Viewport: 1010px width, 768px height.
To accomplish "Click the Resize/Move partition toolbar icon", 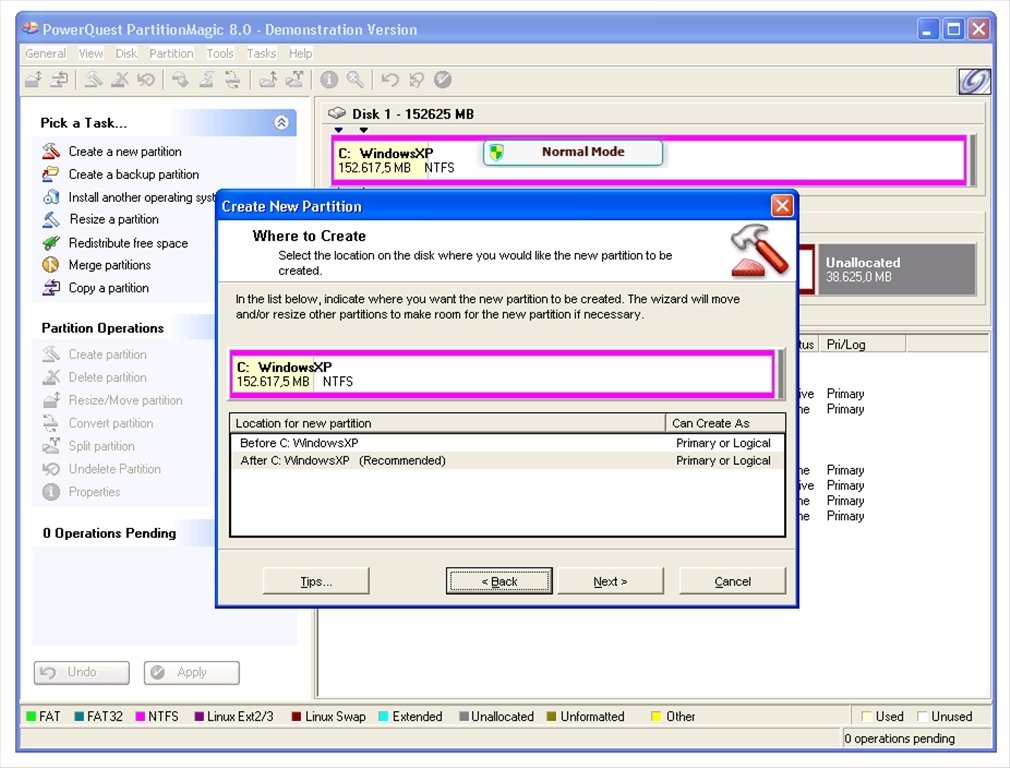I will pos(33,80).
